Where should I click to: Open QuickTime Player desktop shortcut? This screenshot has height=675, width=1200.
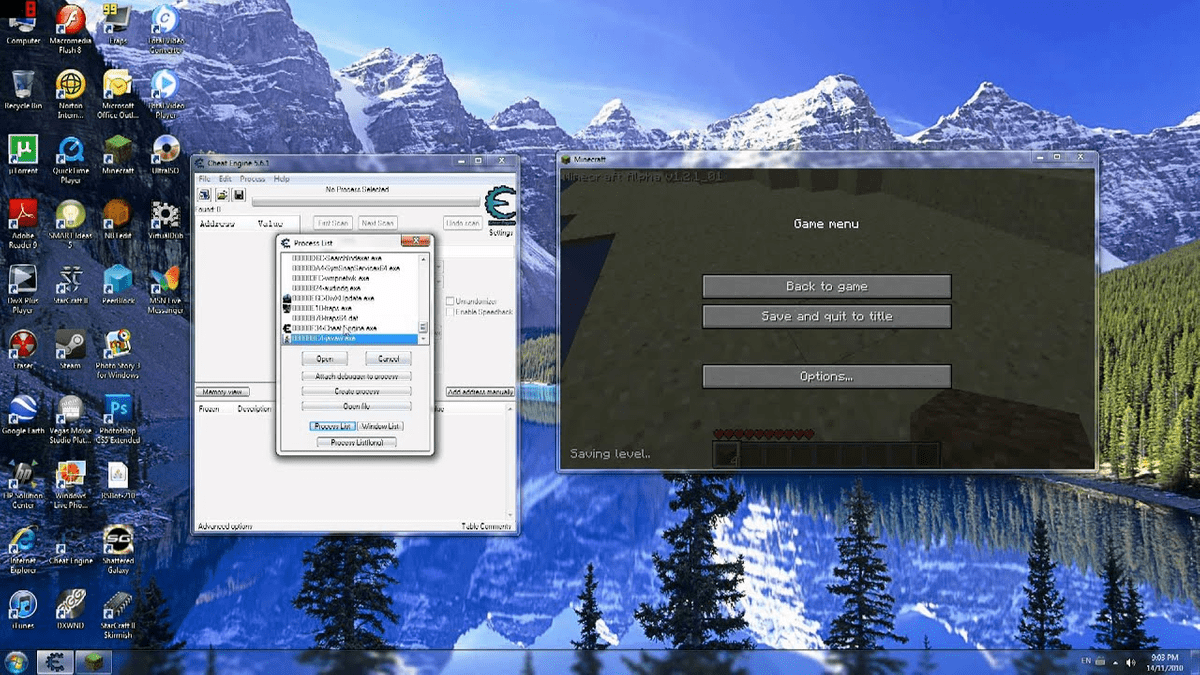70,159
